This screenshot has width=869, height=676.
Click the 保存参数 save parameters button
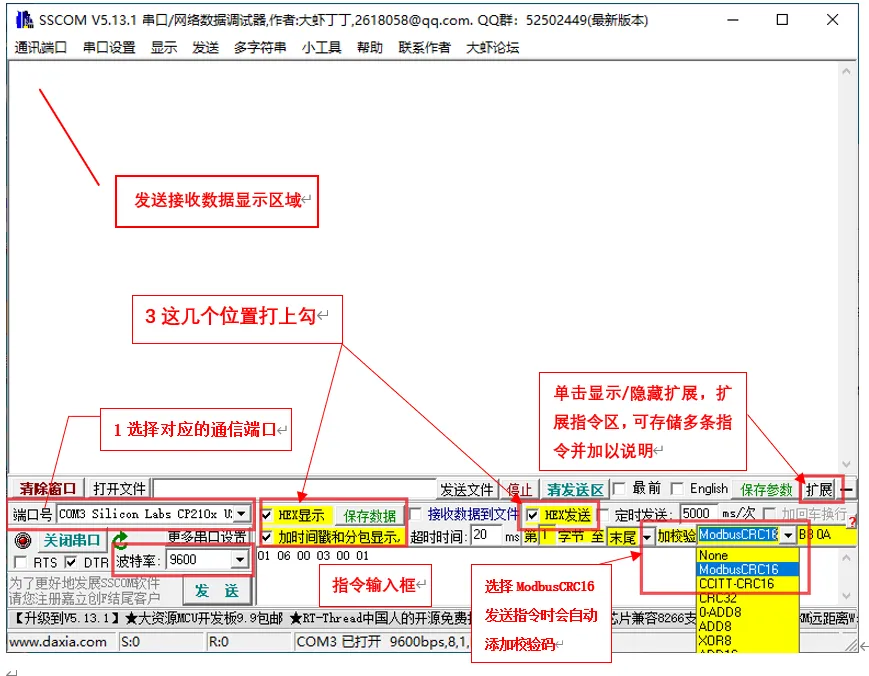pos(766,487)
